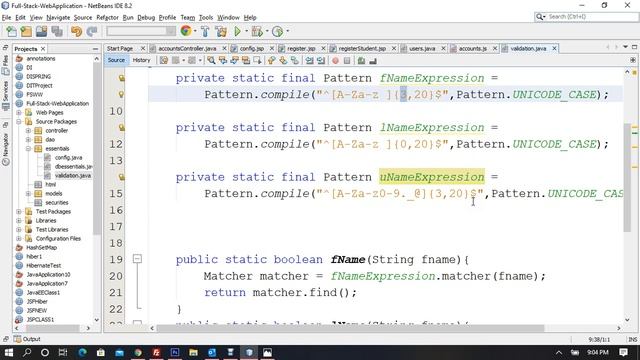Click the Debug Project icon
The height and width of the screenshot is (360, 640).
(257, 31)
